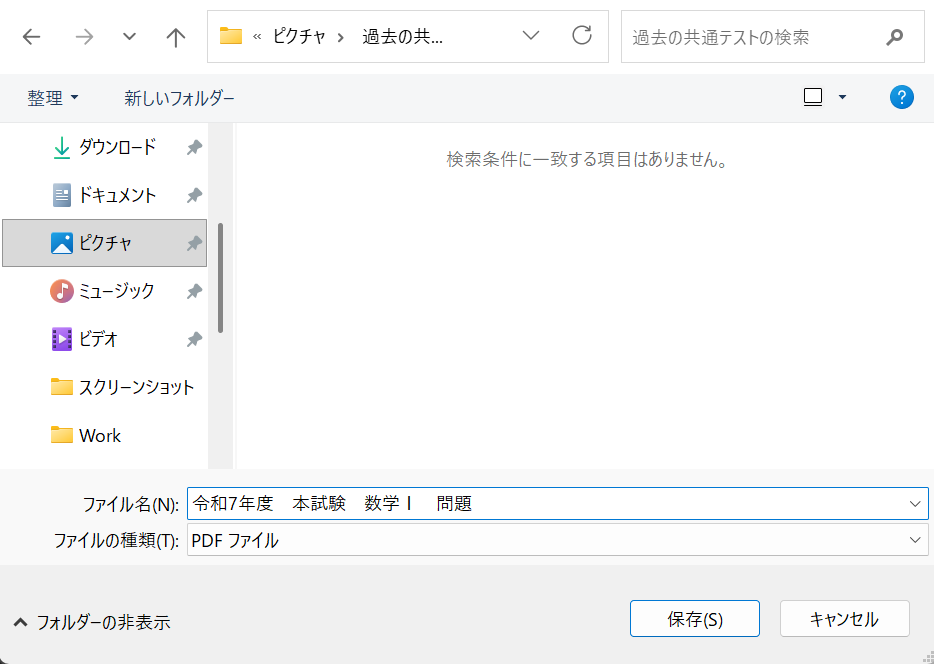Image resolution: width=934 pixels, height=664 pixels.
Task: Go up one folder level
Action: tap(175, 38)
